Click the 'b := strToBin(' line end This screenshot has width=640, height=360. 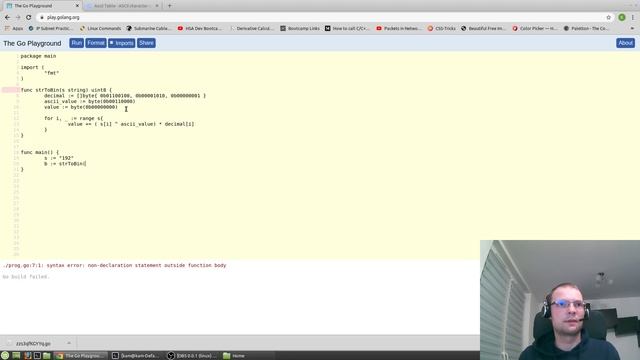point(85,164)
